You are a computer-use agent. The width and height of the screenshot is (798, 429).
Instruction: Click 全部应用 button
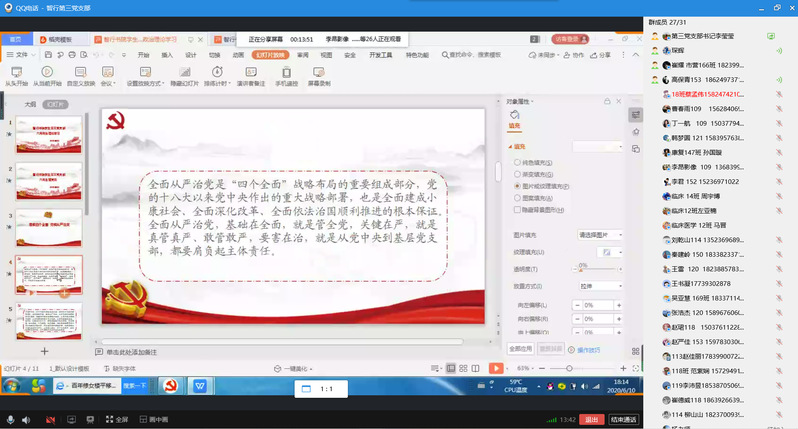(x=520, y=349)
